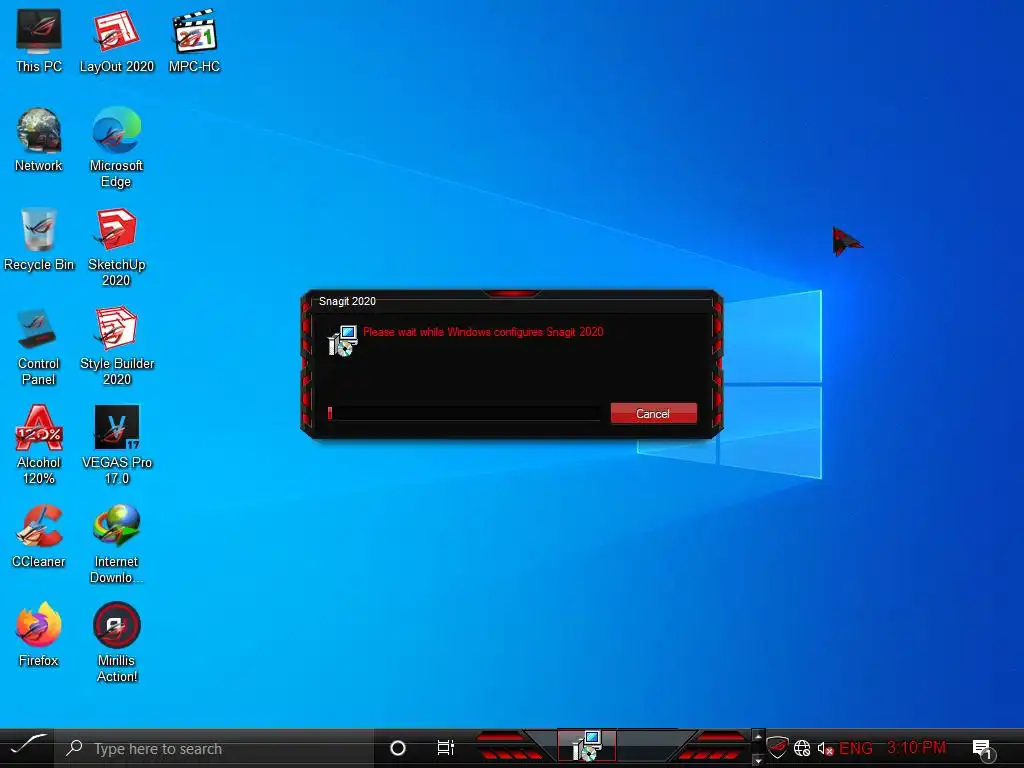Click the installer icon in Snagit dialog
Viewport: 1024px width, 768px height.
pyautogui.click(x=342, y=341)
